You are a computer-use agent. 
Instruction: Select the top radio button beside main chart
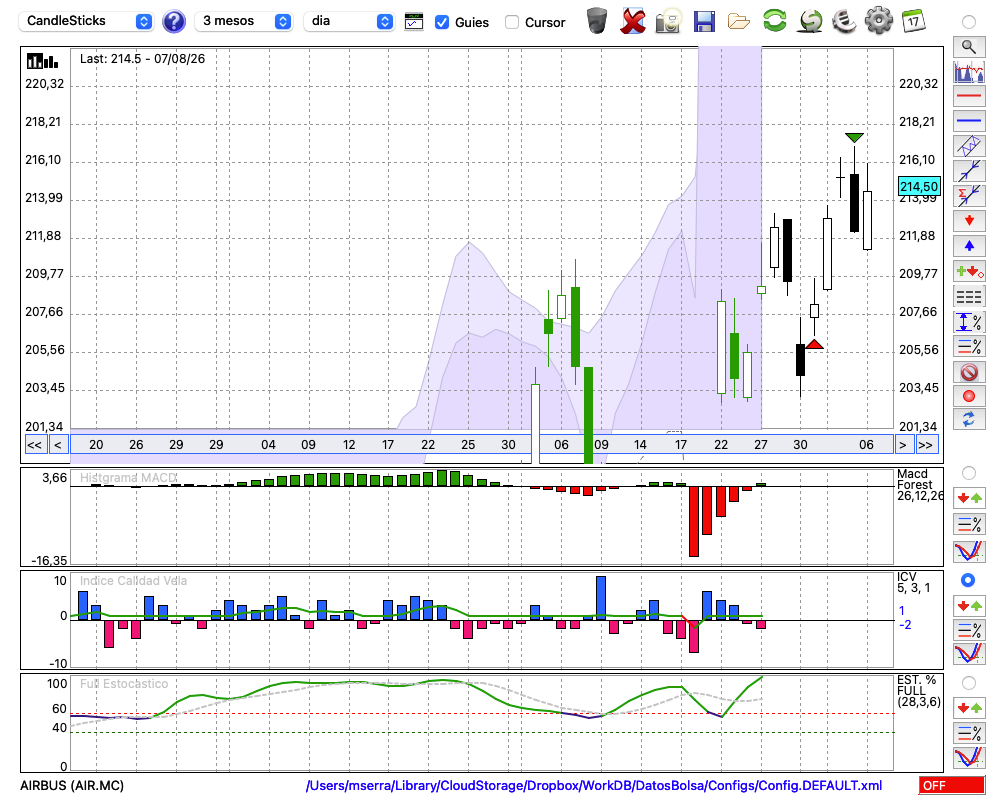[969, 22]
